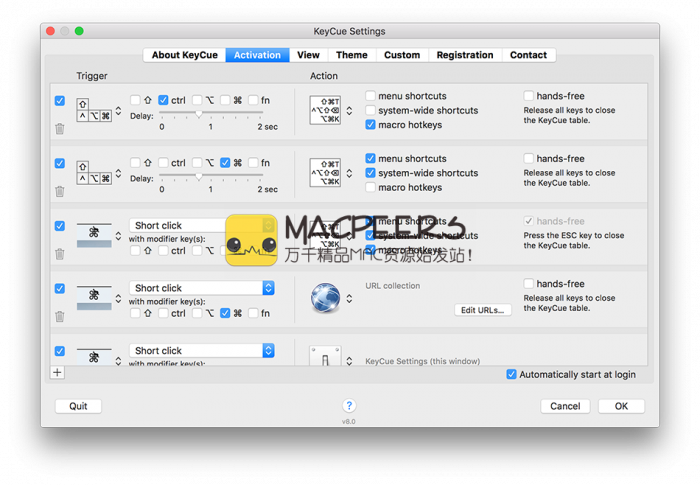Delete the first trigger row with trash icon
Screen dimensions: 700x485
(x=60, y=129)
